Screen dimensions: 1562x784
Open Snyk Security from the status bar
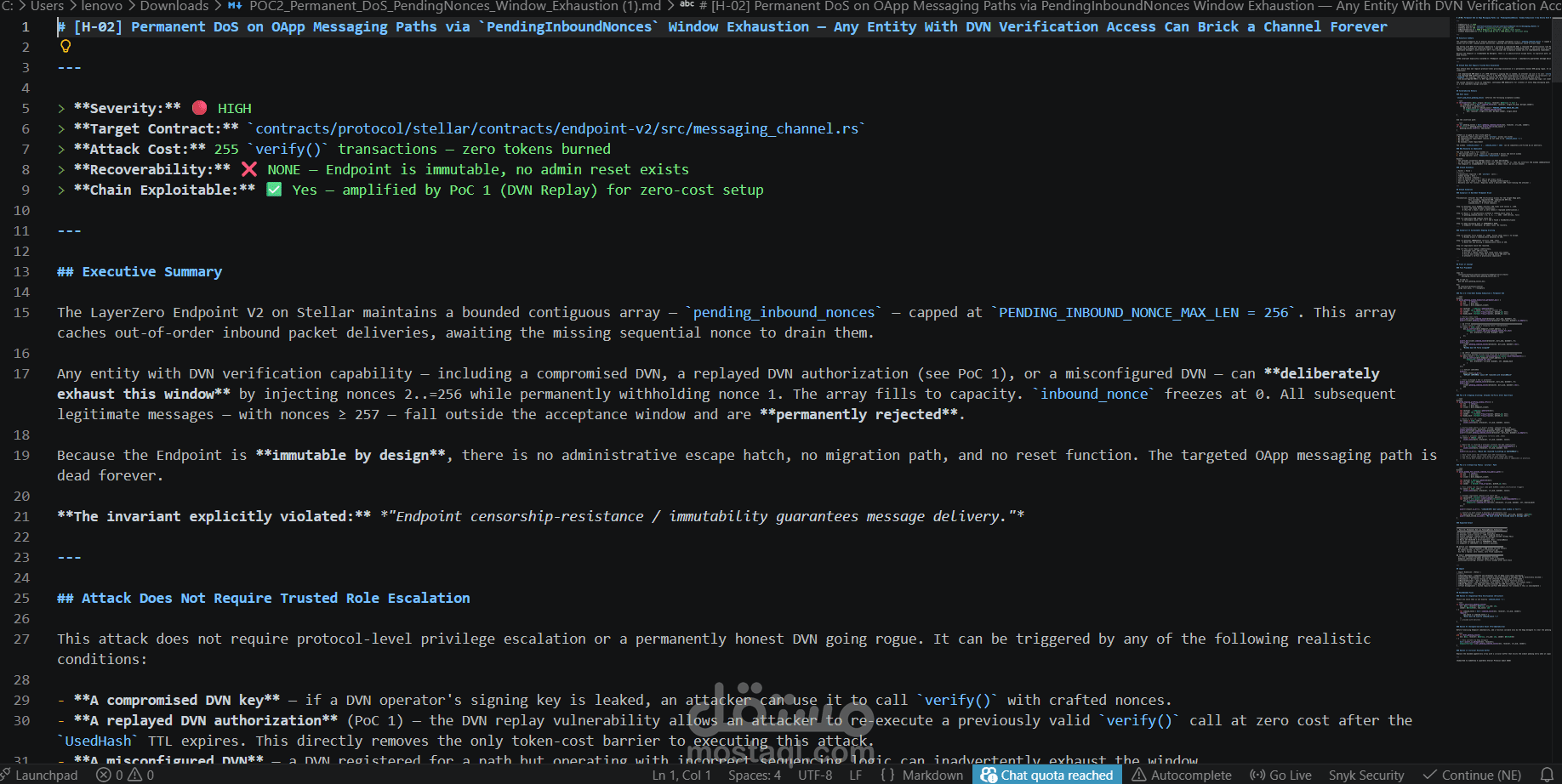coord(1366,775)
